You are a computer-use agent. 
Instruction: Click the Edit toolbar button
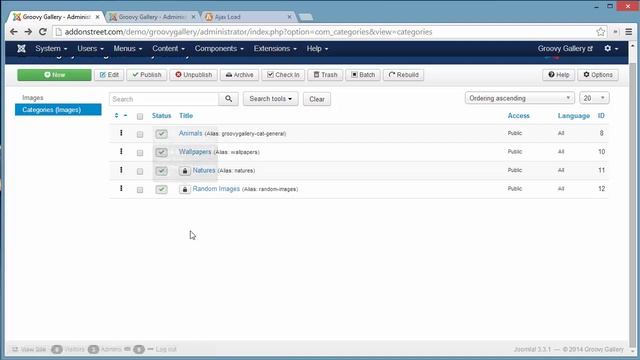(109, 75)
